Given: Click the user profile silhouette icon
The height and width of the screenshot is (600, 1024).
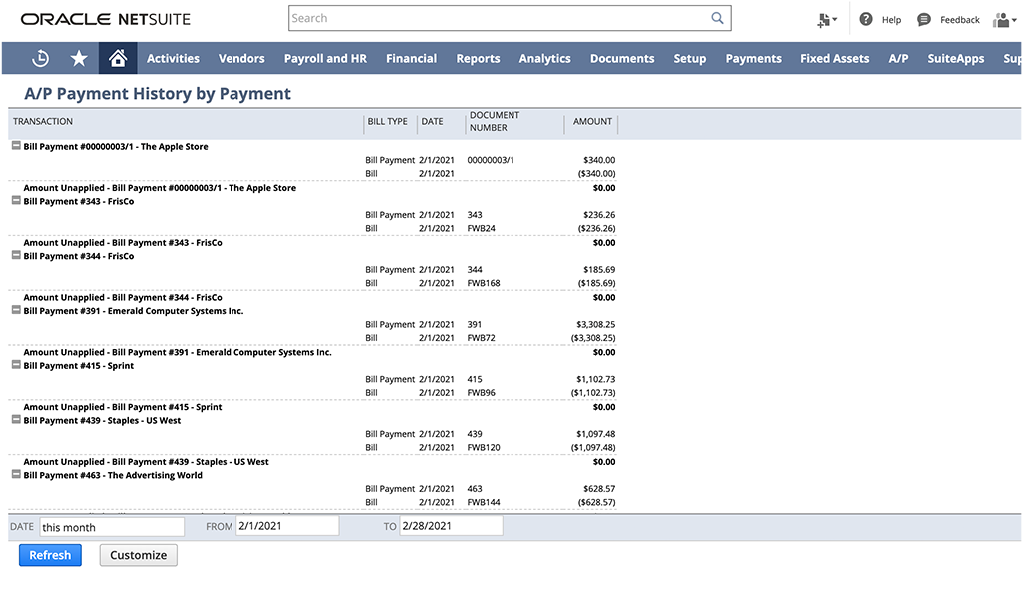Looking at the screenshot, I should point(1002,18).
